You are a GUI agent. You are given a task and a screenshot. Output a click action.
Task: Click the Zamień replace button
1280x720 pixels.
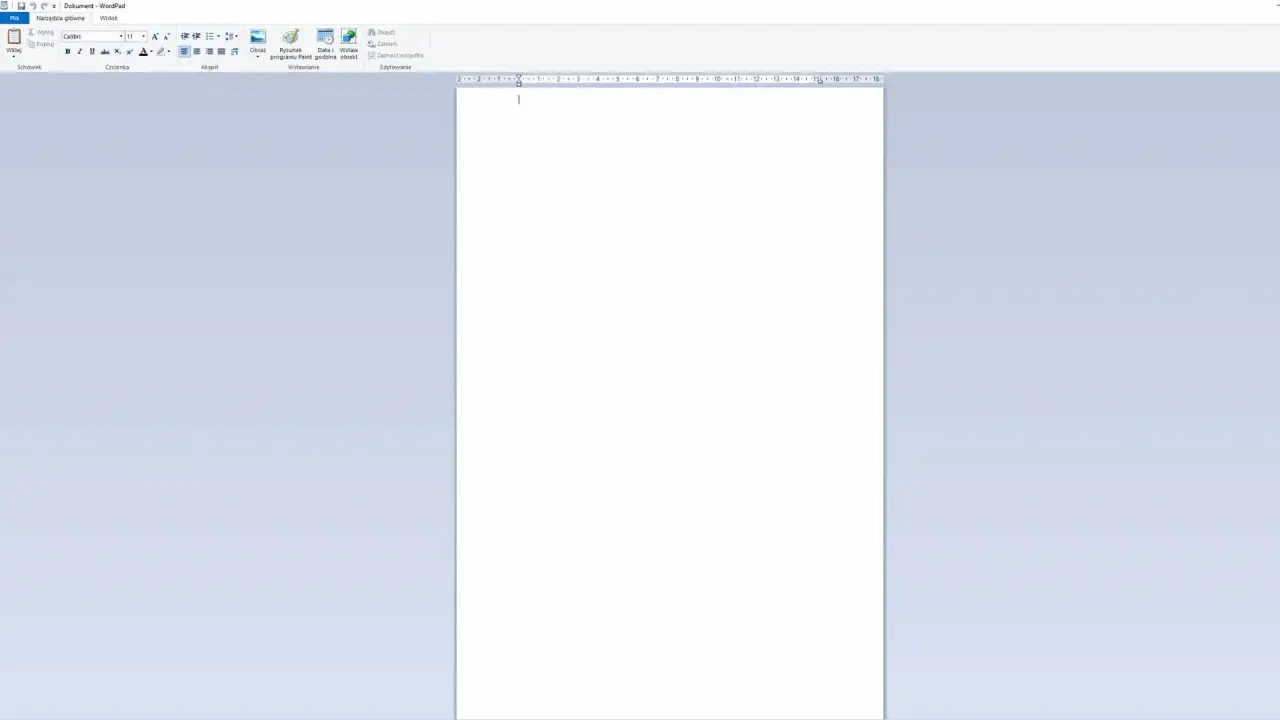(383, 44)
